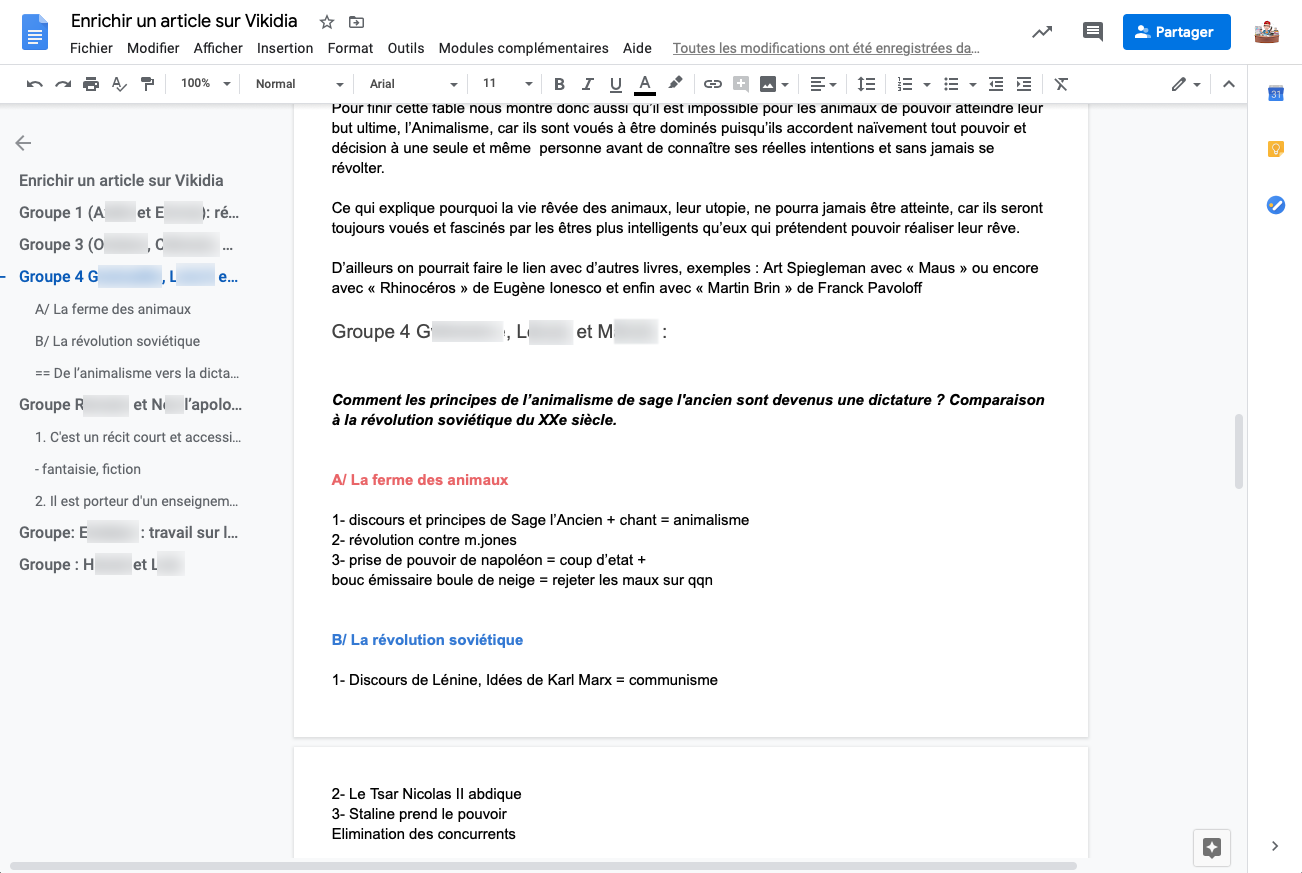This screenshot has width=1302, height=873.
Task: Go to outline item A/ La ferme des animaux
Action: [113, 309]
